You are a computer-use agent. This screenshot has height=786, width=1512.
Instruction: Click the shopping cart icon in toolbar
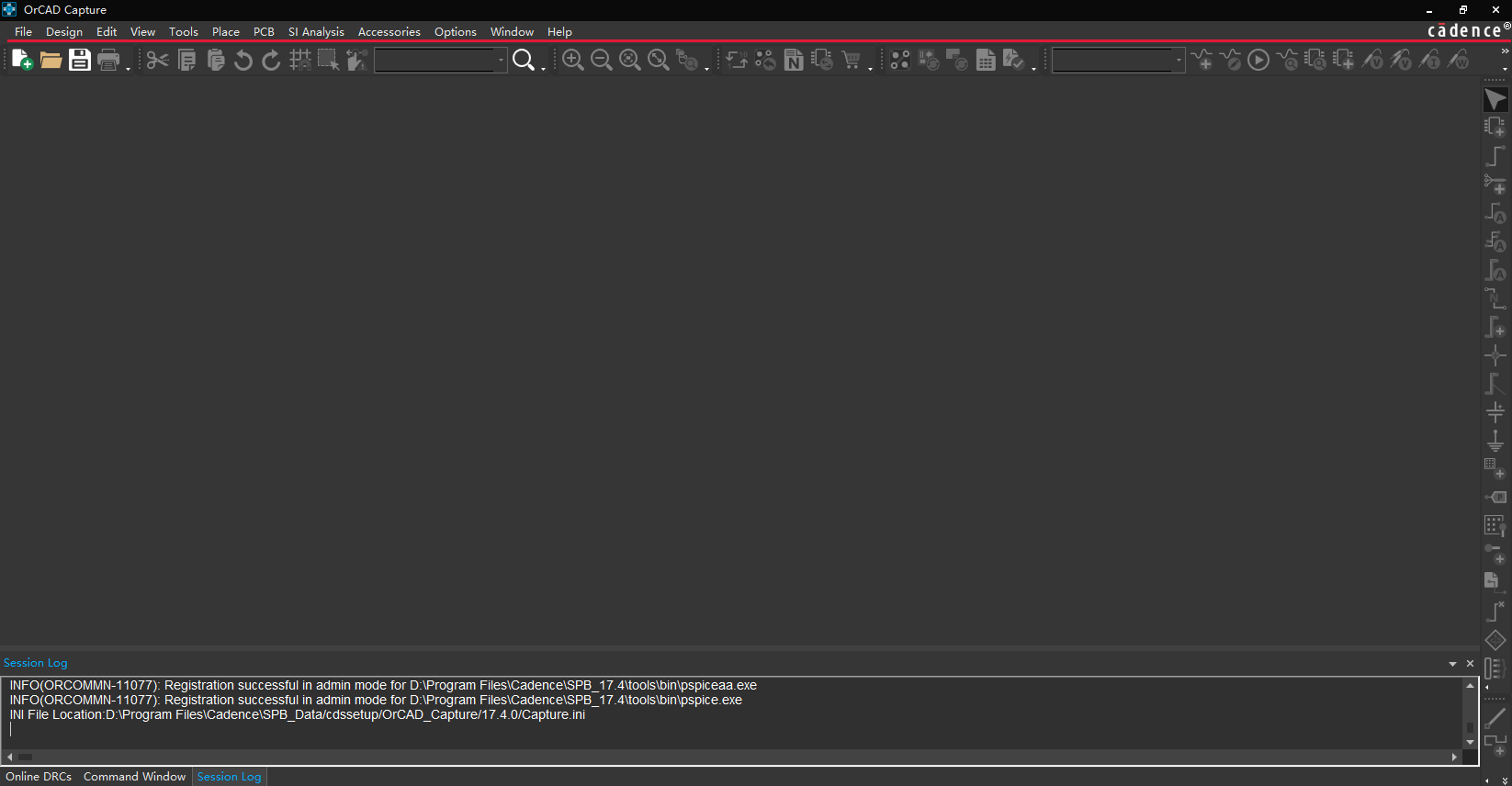852,61
